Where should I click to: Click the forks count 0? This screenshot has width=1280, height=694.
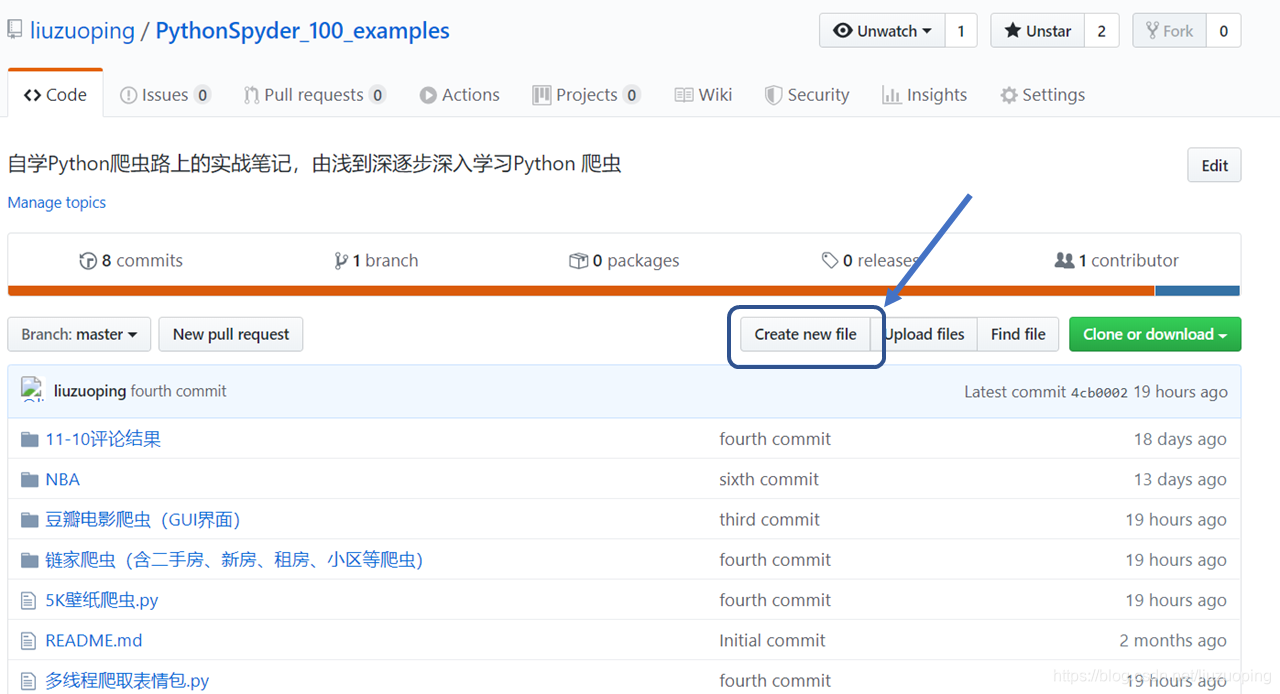pyautogui.click(x=1223, y=31)
